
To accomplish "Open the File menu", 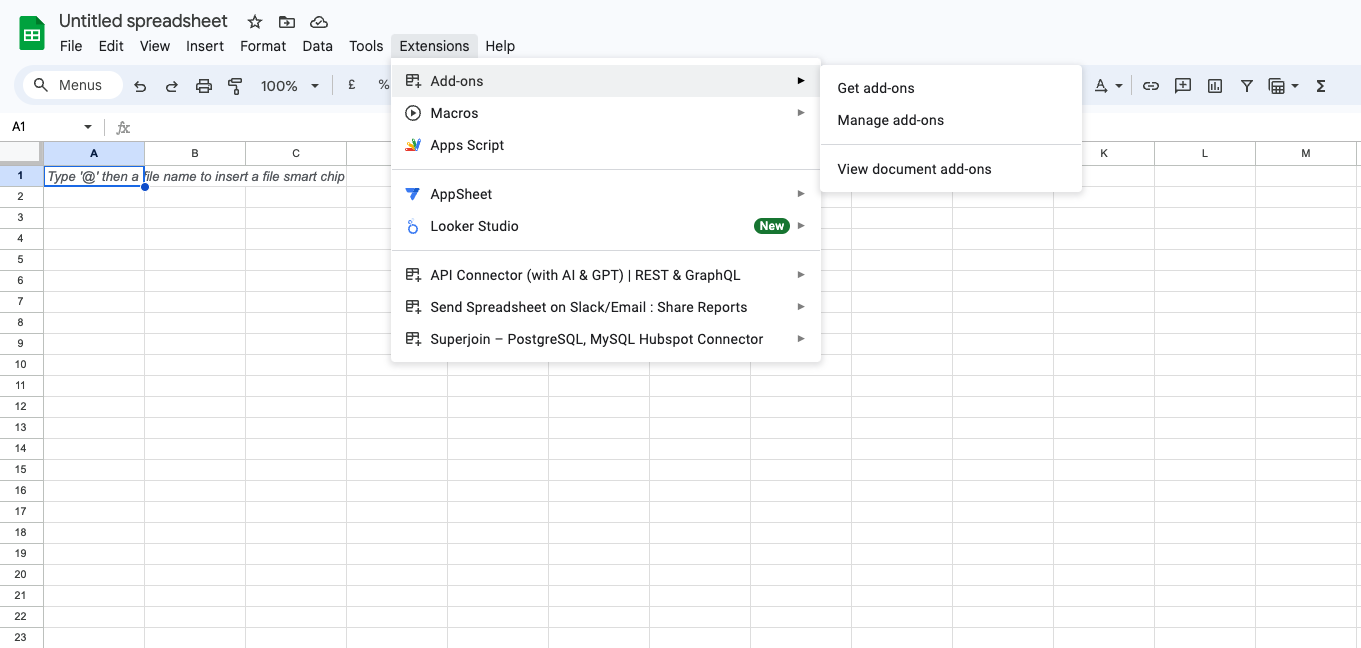I will (71, 46).
